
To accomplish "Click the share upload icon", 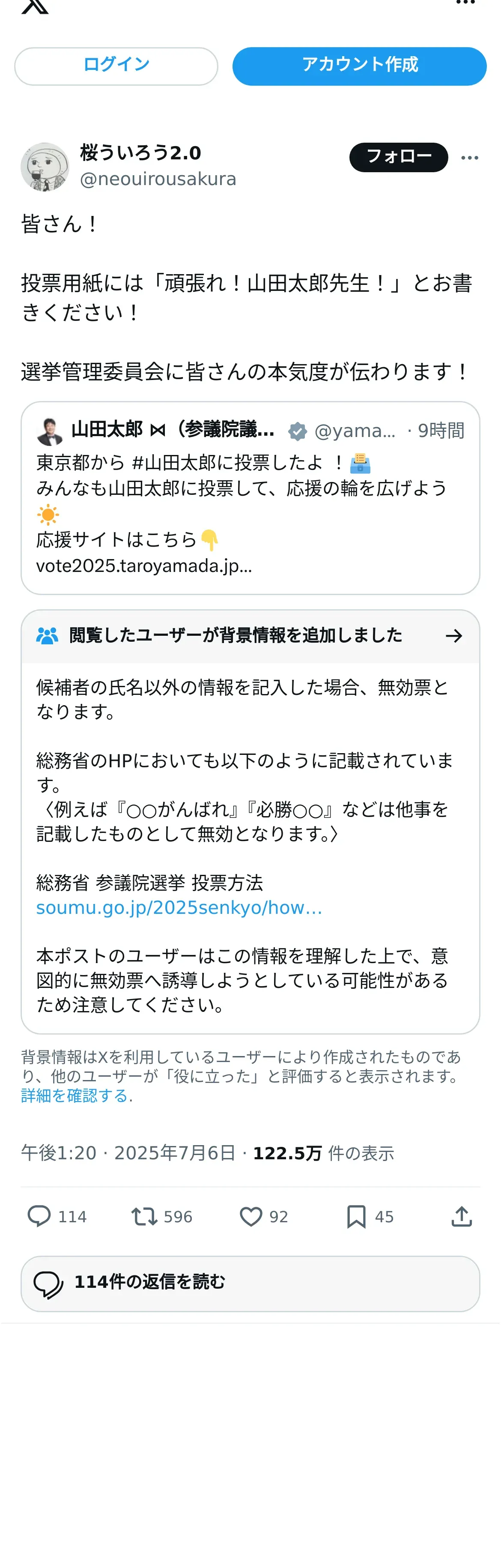I will coord(462,1216).
